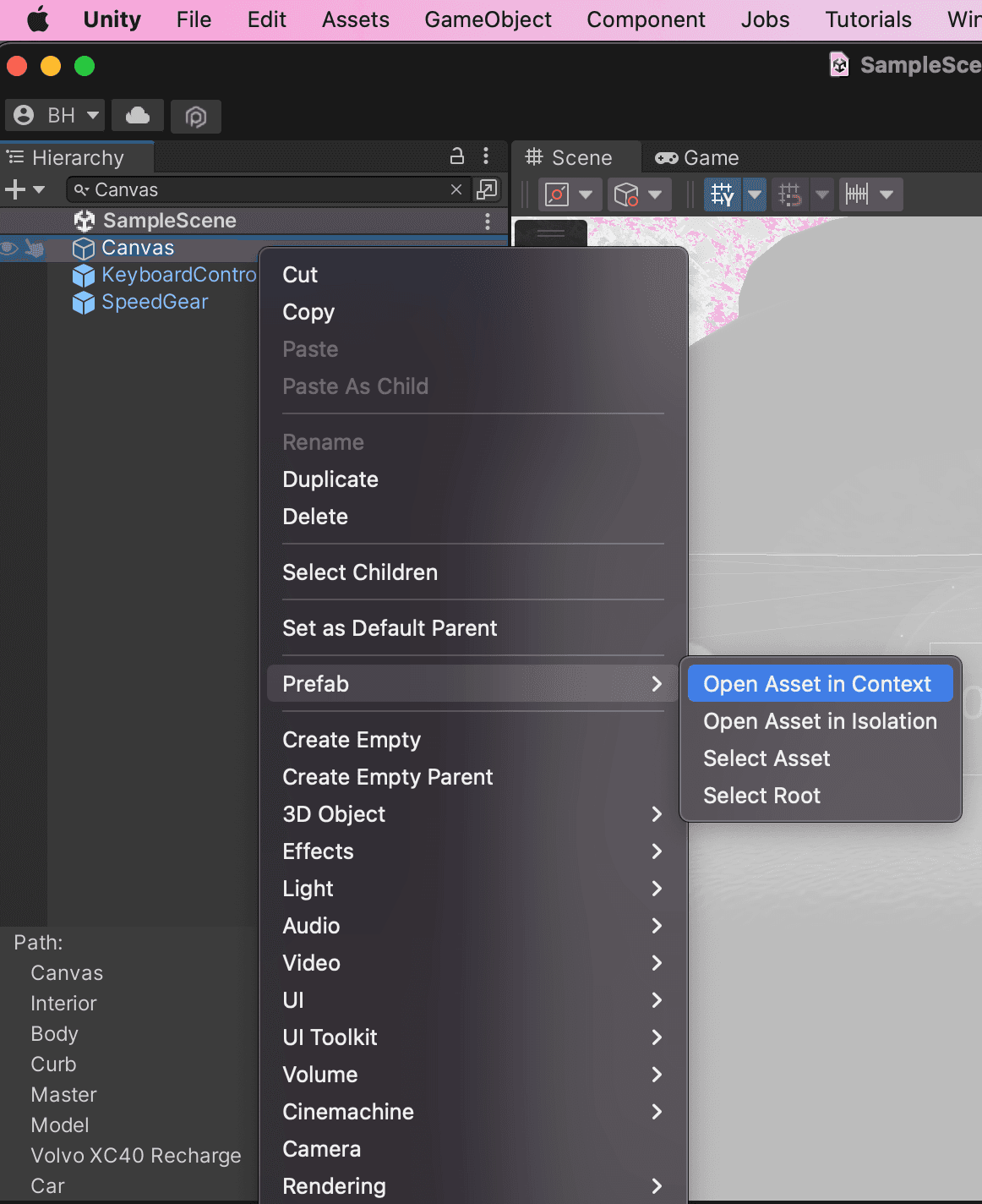Open the grid snapping settings dropdown
Screen dimensions: 982x1204
(x=822, y=194)
